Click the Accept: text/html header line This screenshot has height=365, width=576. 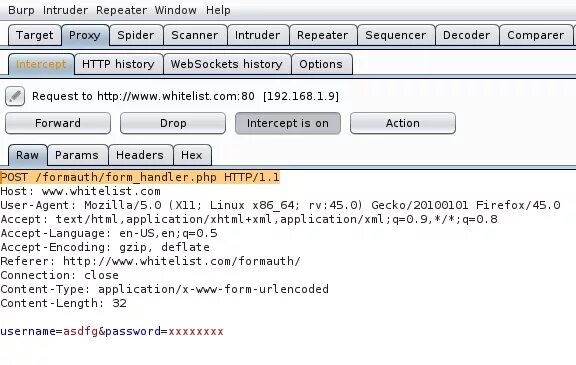(x=249, y=219)
